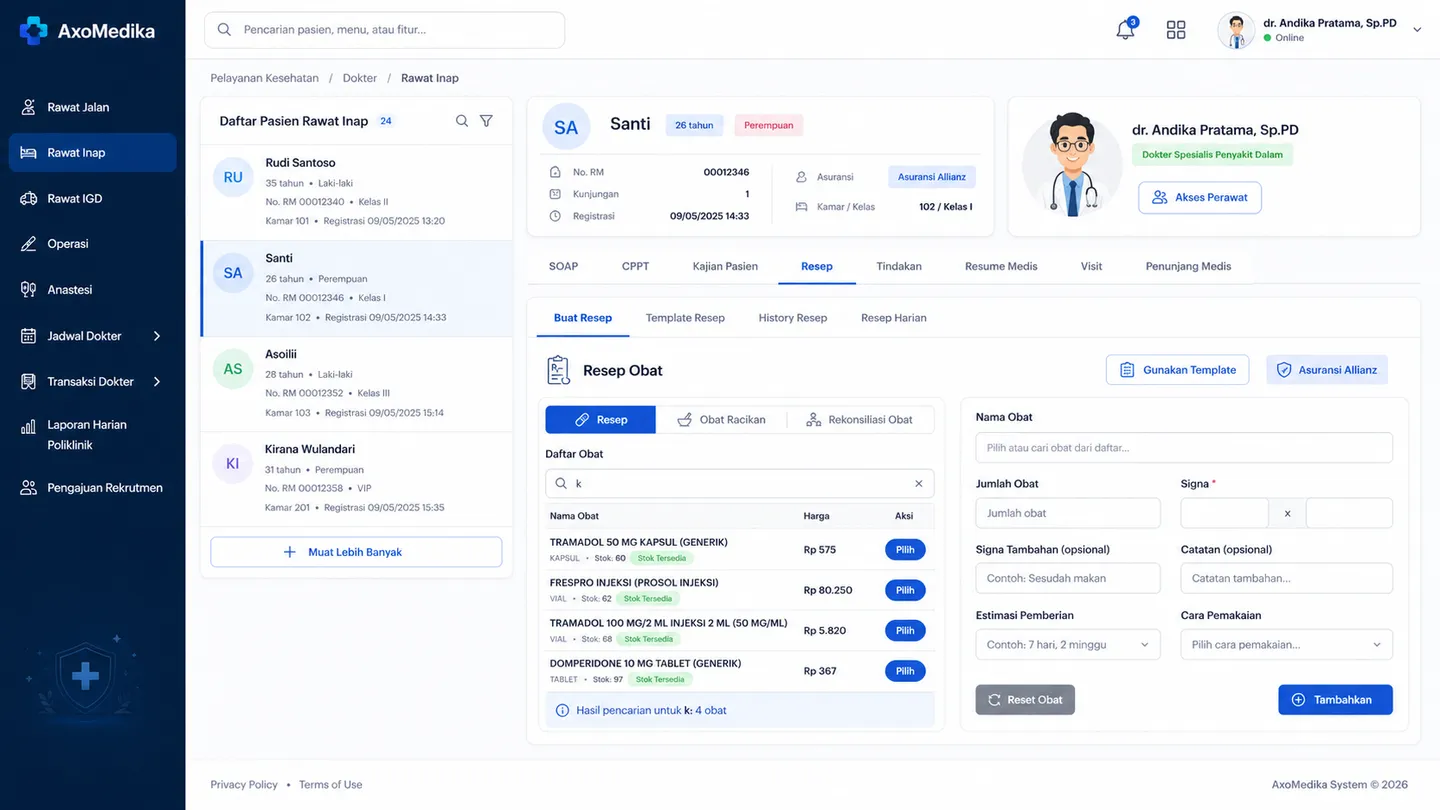The height and width of the screenshot is (810, 1440).
Task: Open Laporan Harian Poliklinik
Action: click(92, 435)
